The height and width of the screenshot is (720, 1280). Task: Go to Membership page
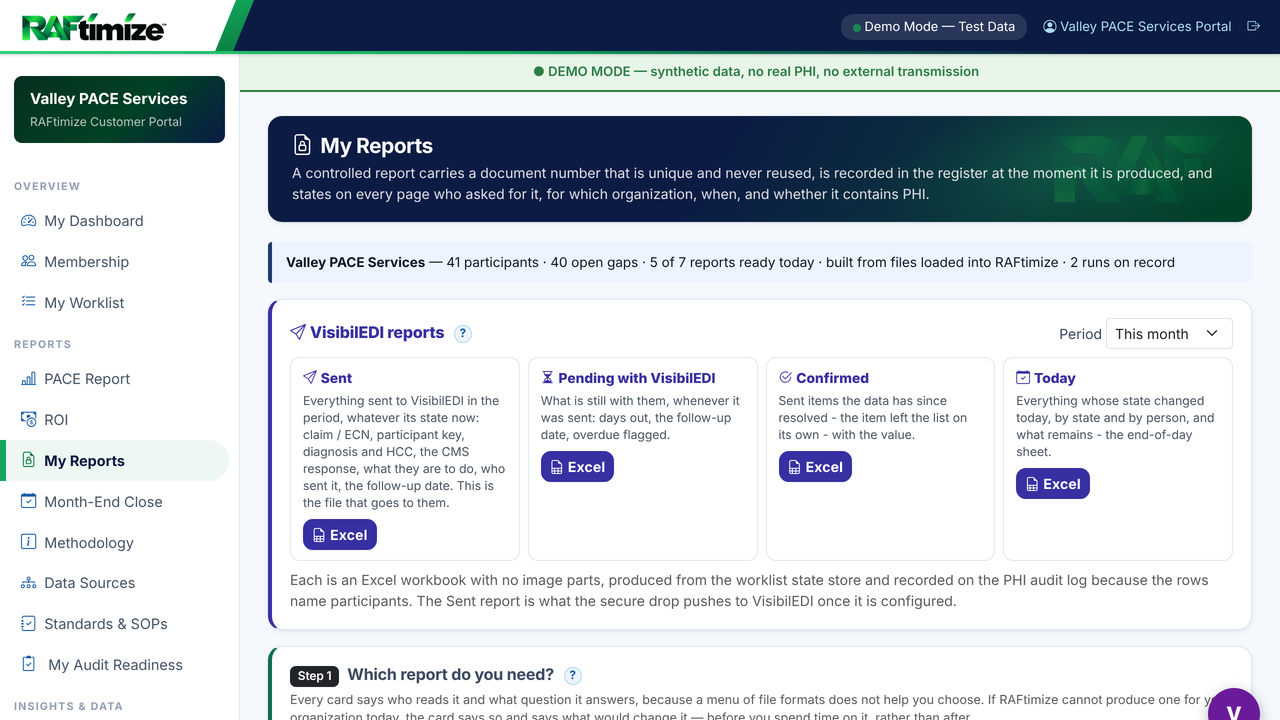point(114,262)
